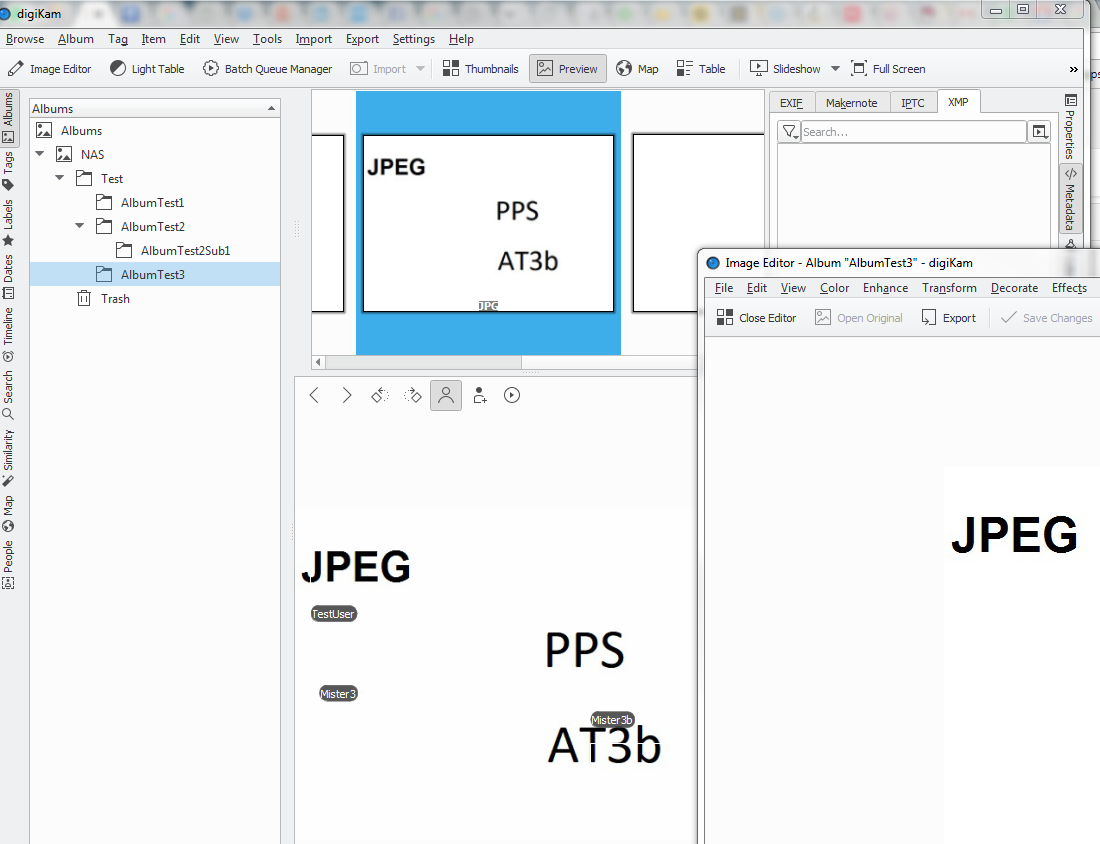This screenshot has width=1100, height=844.
Task: Click Export in the Image Editor
Action: pos(948,318)
